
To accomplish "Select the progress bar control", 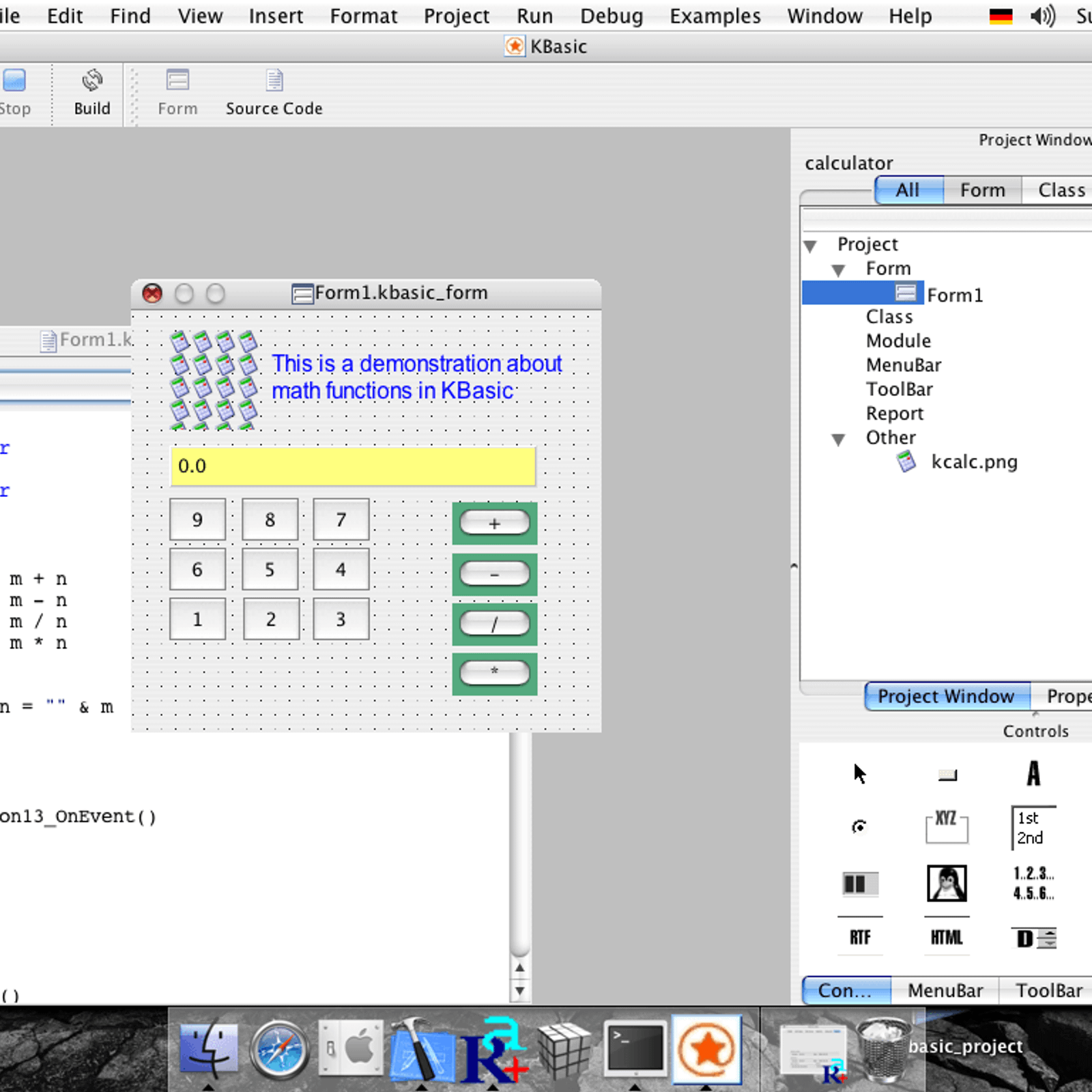I will [860, 884].
